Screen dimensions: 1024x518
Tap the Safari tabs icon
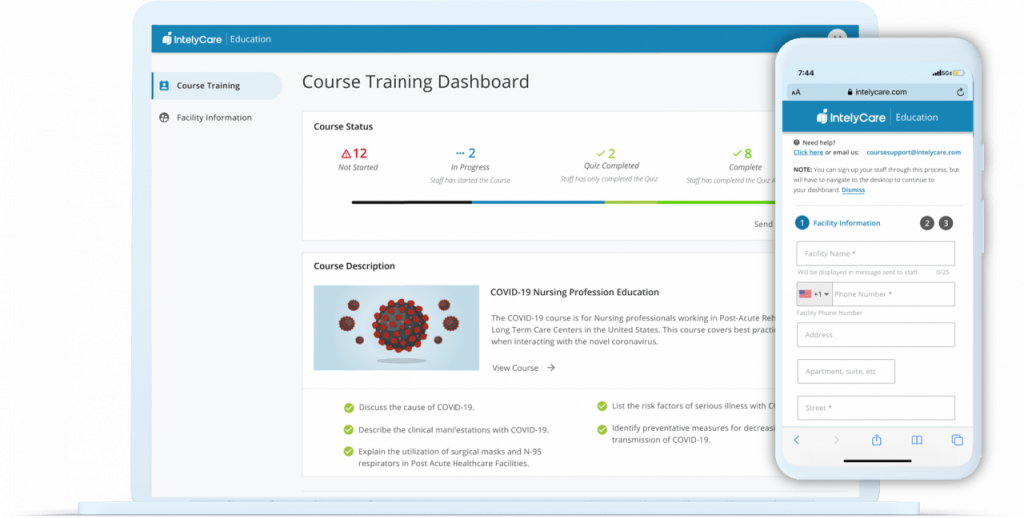pyautogui.click(x=956, y=440)
